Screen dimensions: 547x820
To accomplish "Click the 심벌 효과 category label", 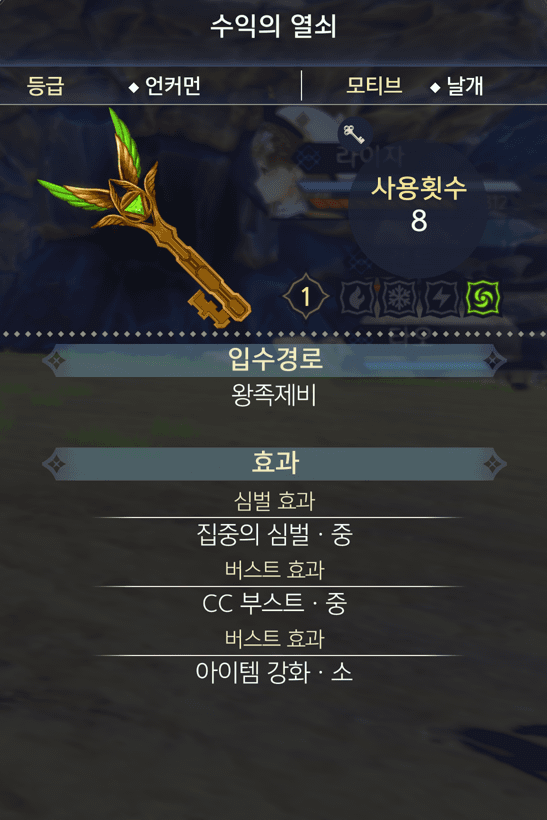I will point(274,500).
